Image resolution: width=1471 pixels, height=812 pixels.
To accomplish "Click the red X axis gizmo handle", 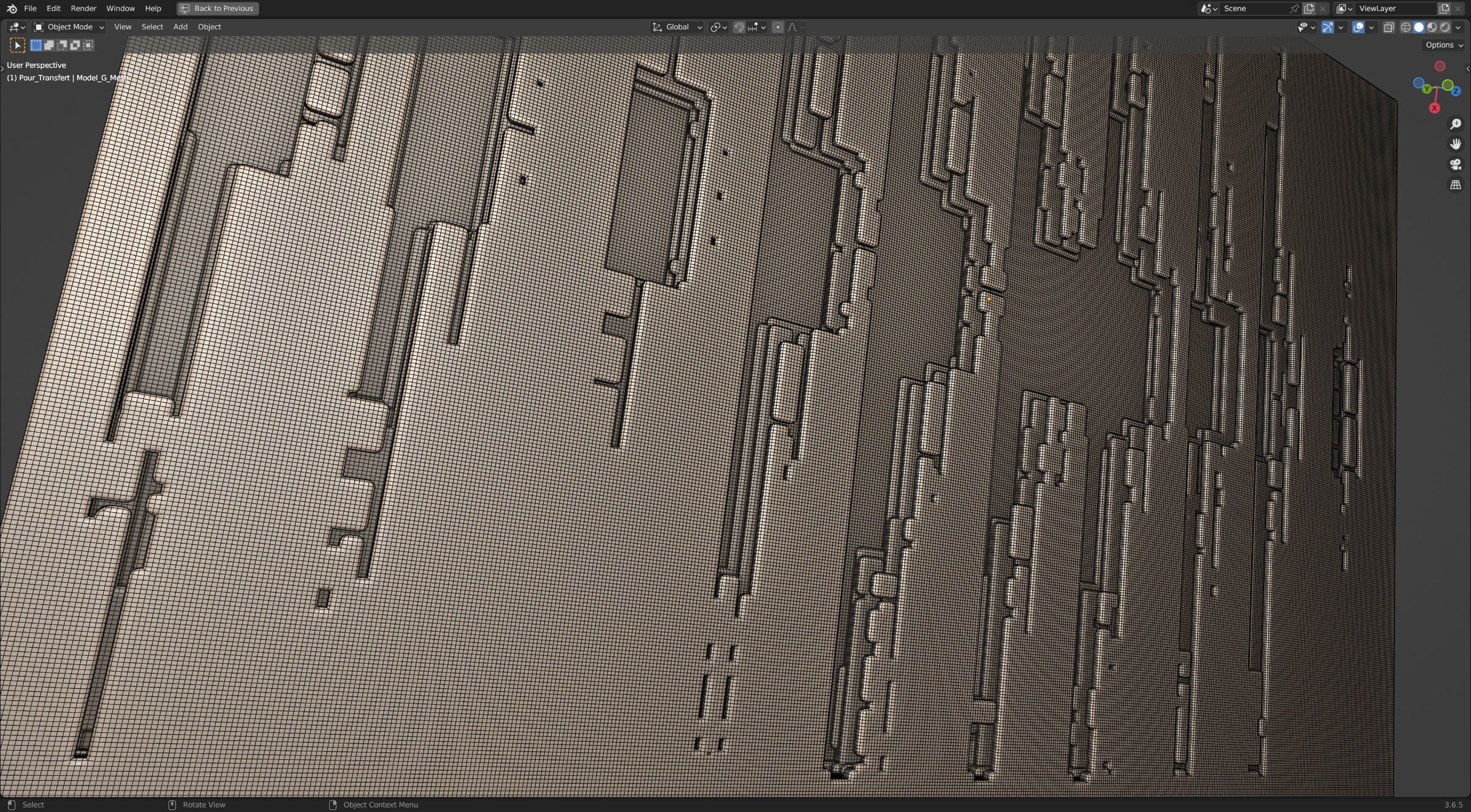I will pos(1434,108).
